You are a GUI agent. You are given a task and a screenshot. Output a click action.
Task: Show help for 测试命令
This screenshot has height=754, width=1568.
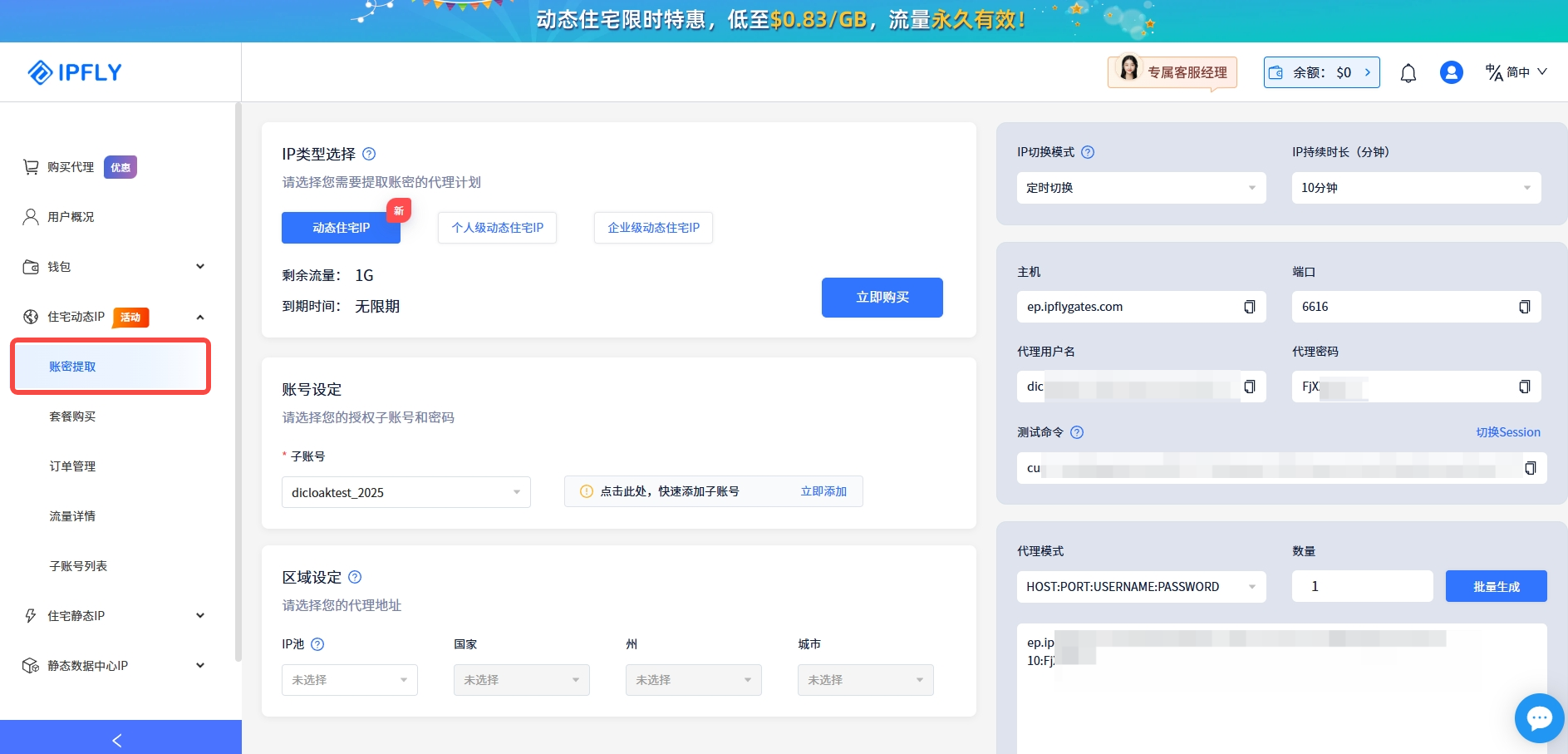point(1077,432)
